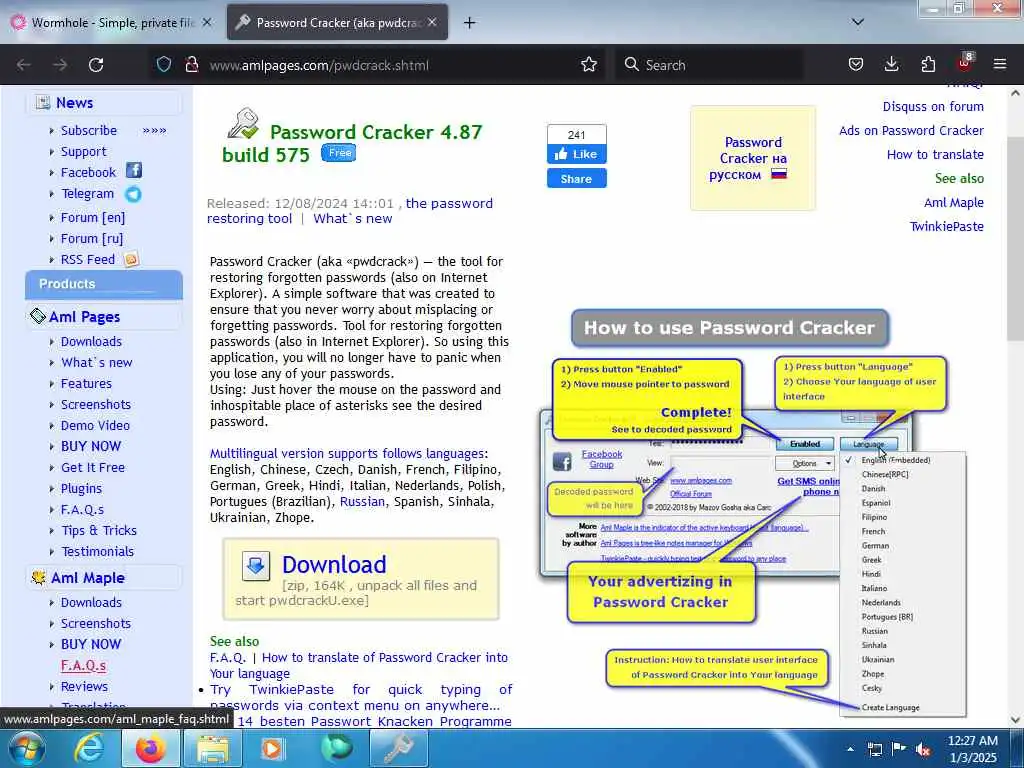The height and width of the screenshot is (768, 1024).
Task: Open Aml Maple link on right column
Action: tap(953, 202)
